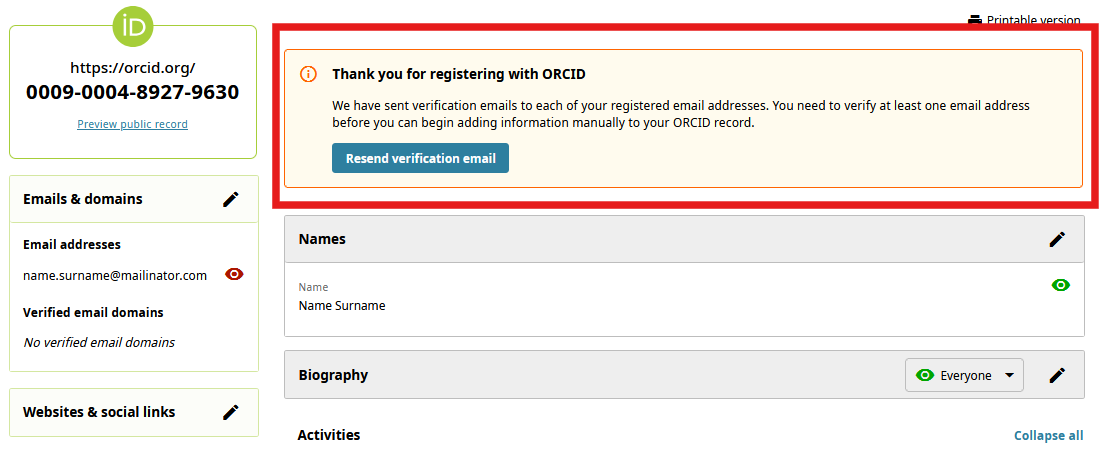Open the Biography visibility Everyone dropdown
Screen dimensions: 1102x451
tap(964, 375)
